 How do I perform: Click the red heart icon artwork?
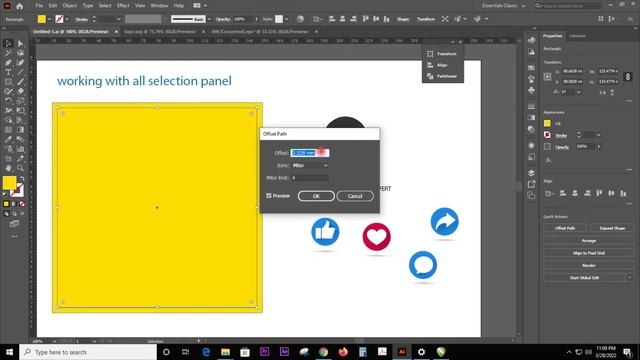(376, 236)
